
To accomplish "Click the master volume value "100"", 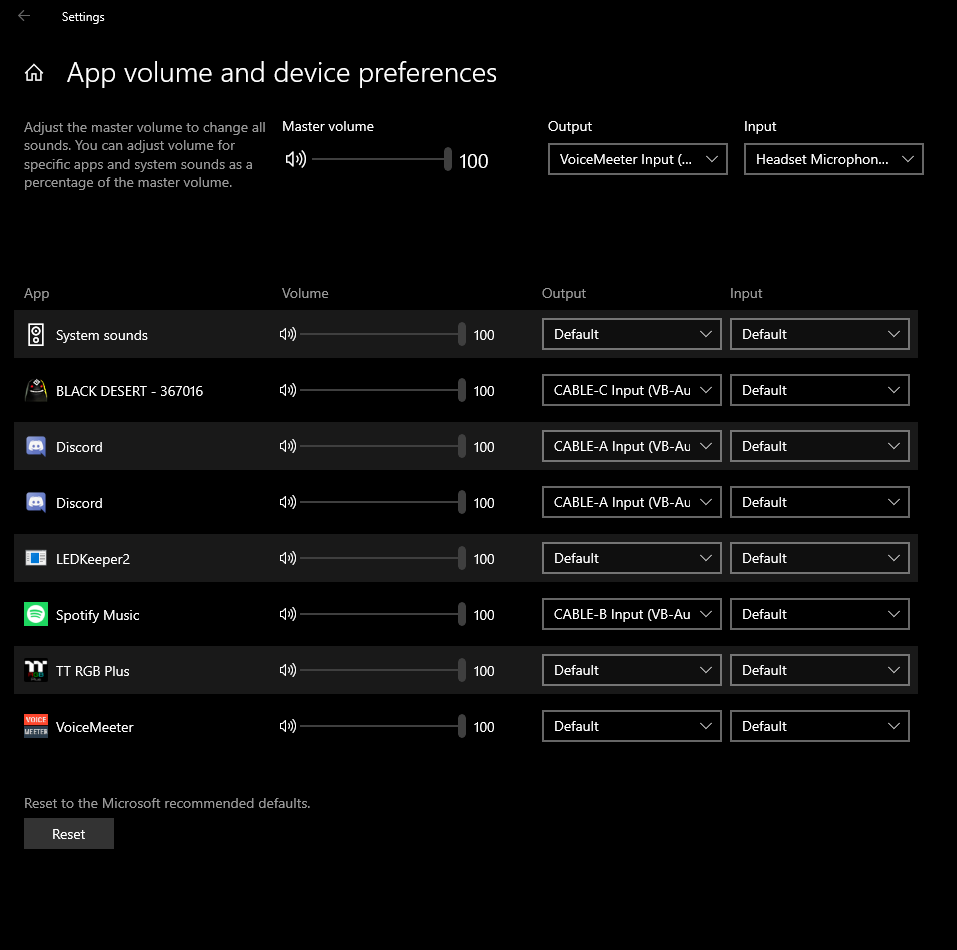I will (474, 161).
